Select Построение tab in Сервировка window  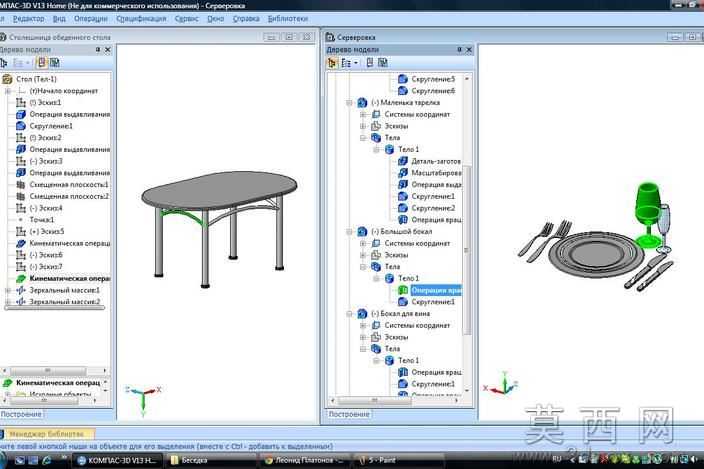349,414
